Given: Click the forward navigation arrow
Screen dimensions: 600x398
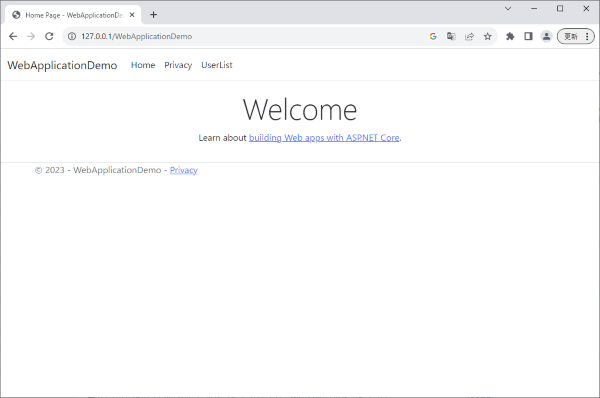Looking at the screenshot, I should tap(31, 36).
